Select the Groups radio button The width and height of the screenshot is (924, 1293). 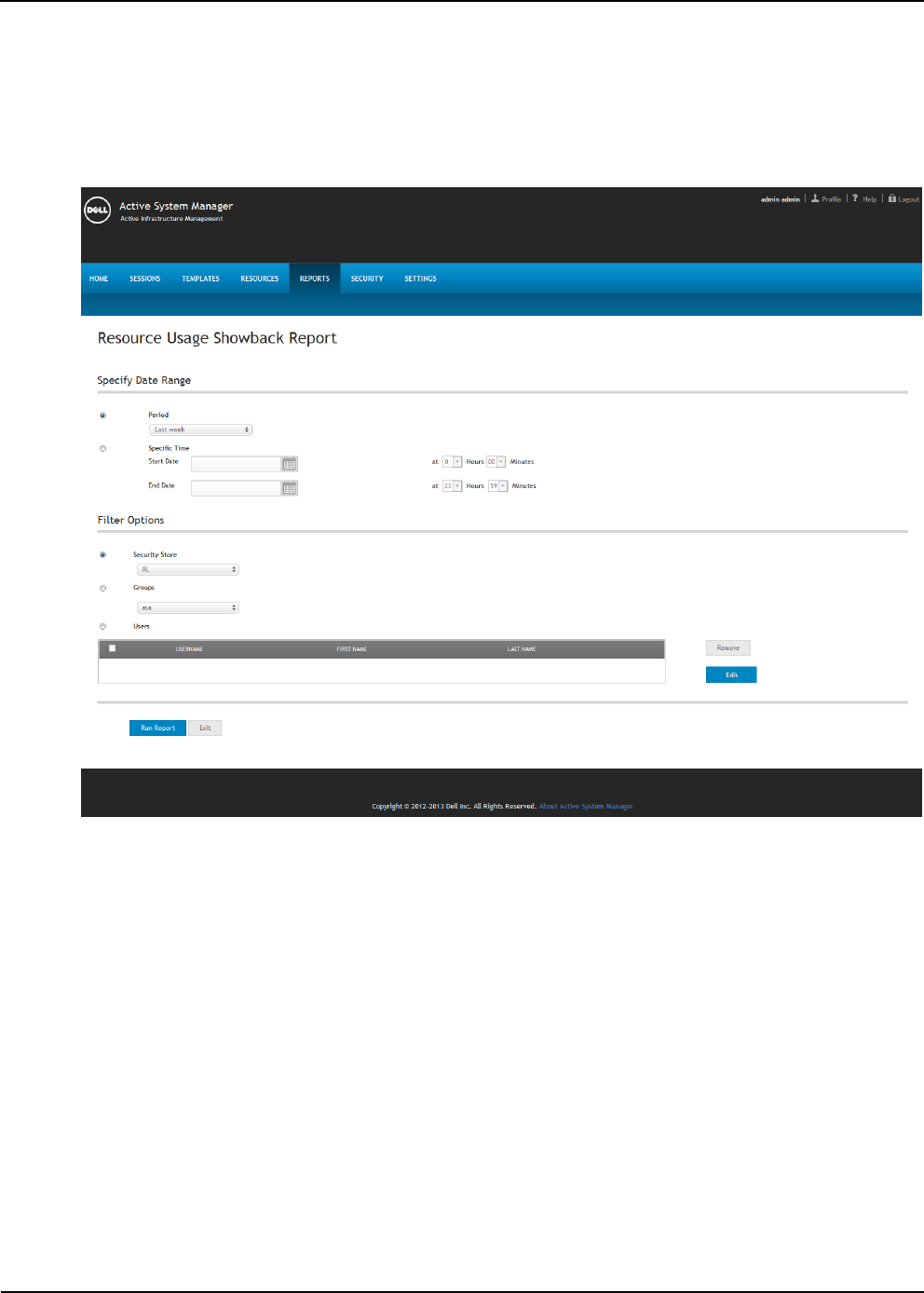click(102, 589)
